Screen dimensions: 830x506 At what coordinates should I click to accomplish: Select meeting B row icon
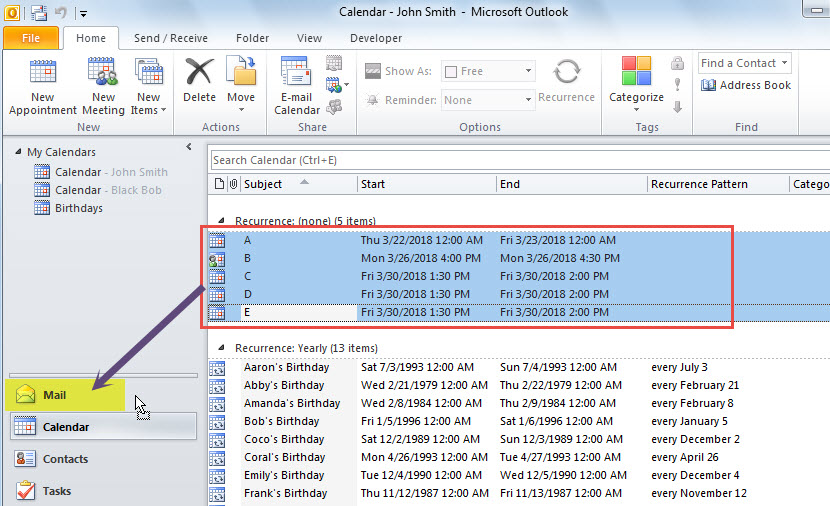click(x=217, y=259)
